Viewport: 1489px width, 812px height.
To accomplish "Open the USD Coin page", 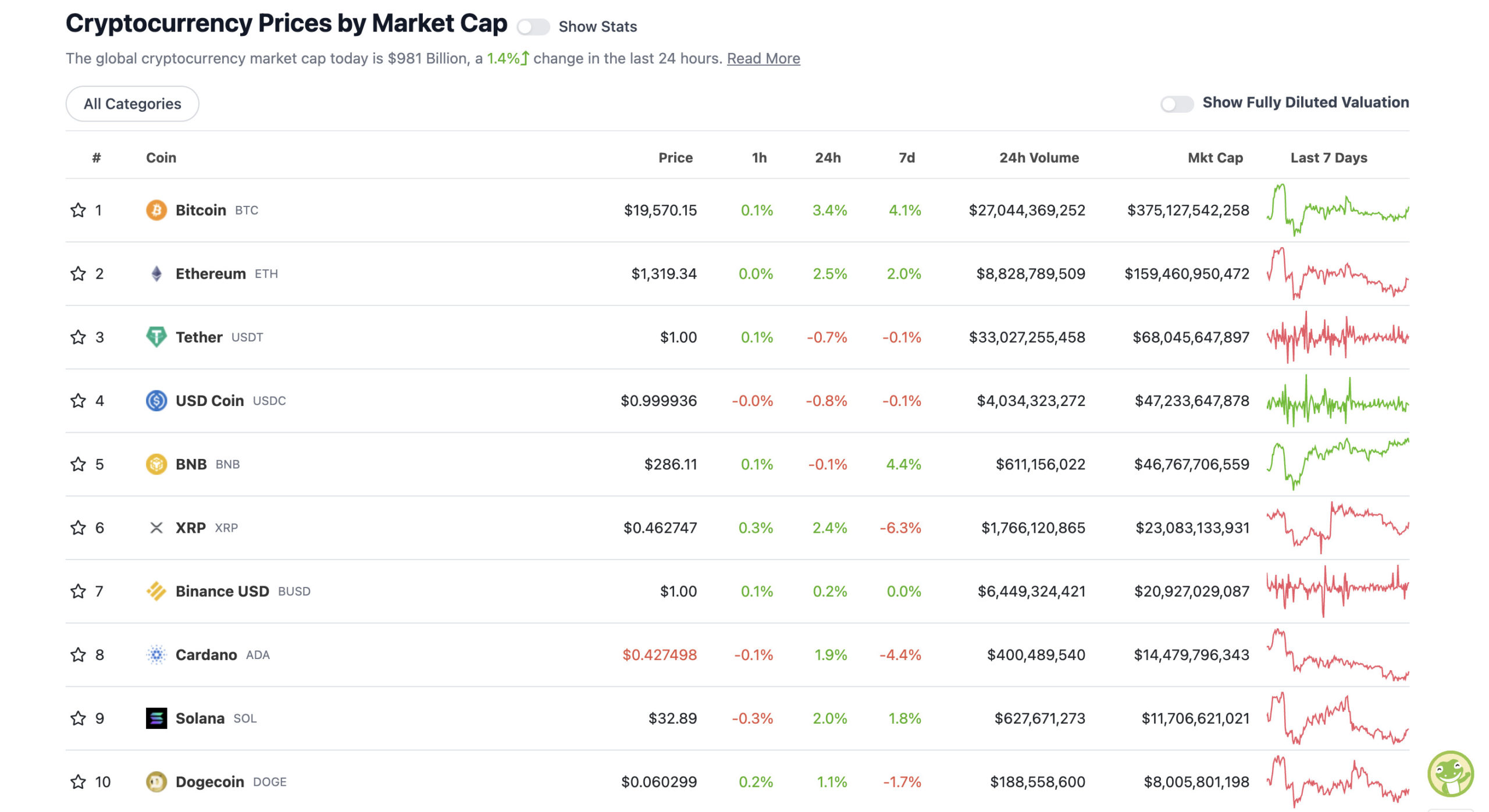I will pyautogui.click(x=209, y=400).
